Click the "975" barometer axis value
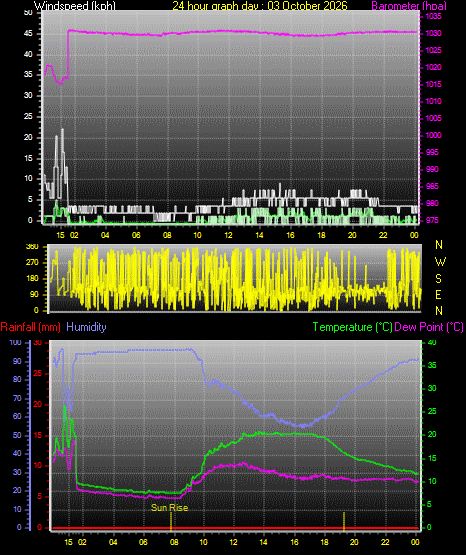This screenshot has width=466, height=555. [x=432, y=220]
